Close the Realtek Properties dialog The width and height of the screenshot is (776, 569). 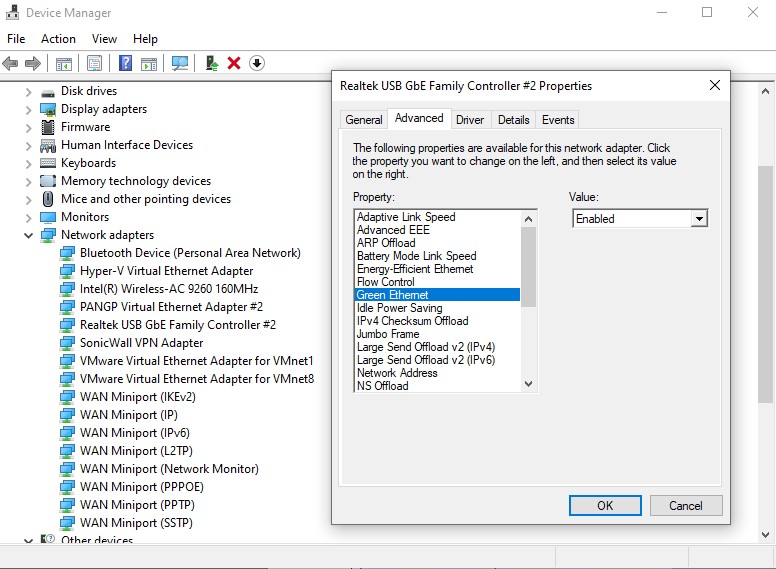(715, 85)
